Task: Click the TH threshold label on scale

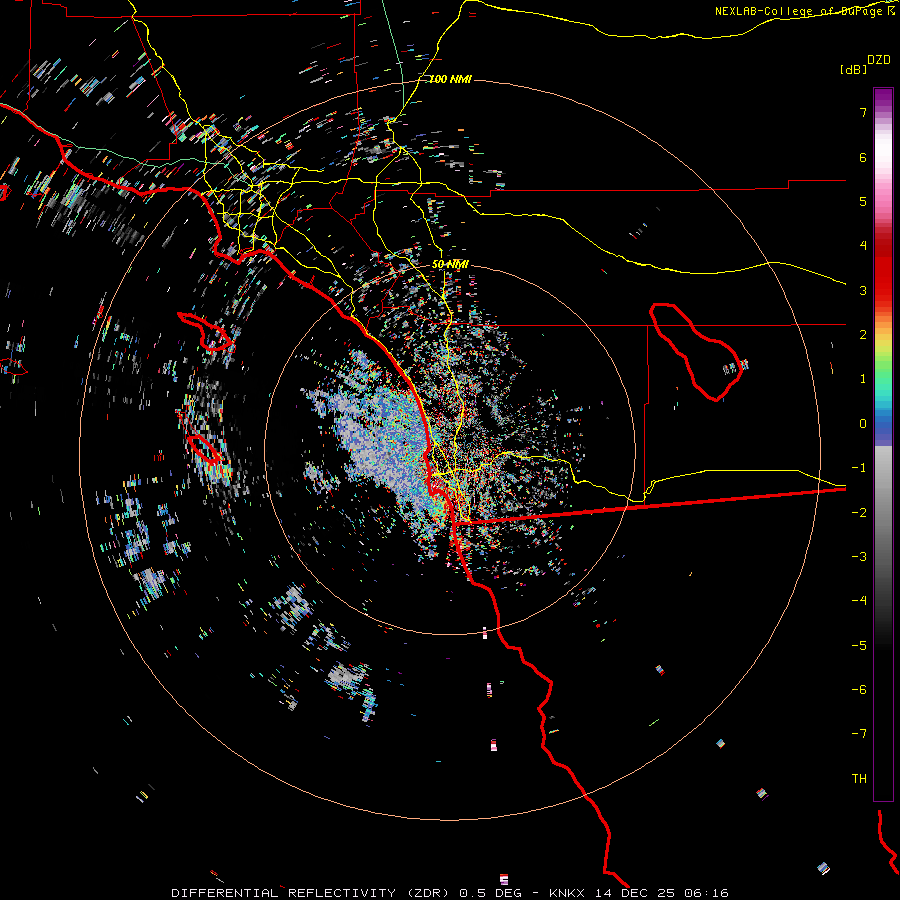Action: point(859,779)
